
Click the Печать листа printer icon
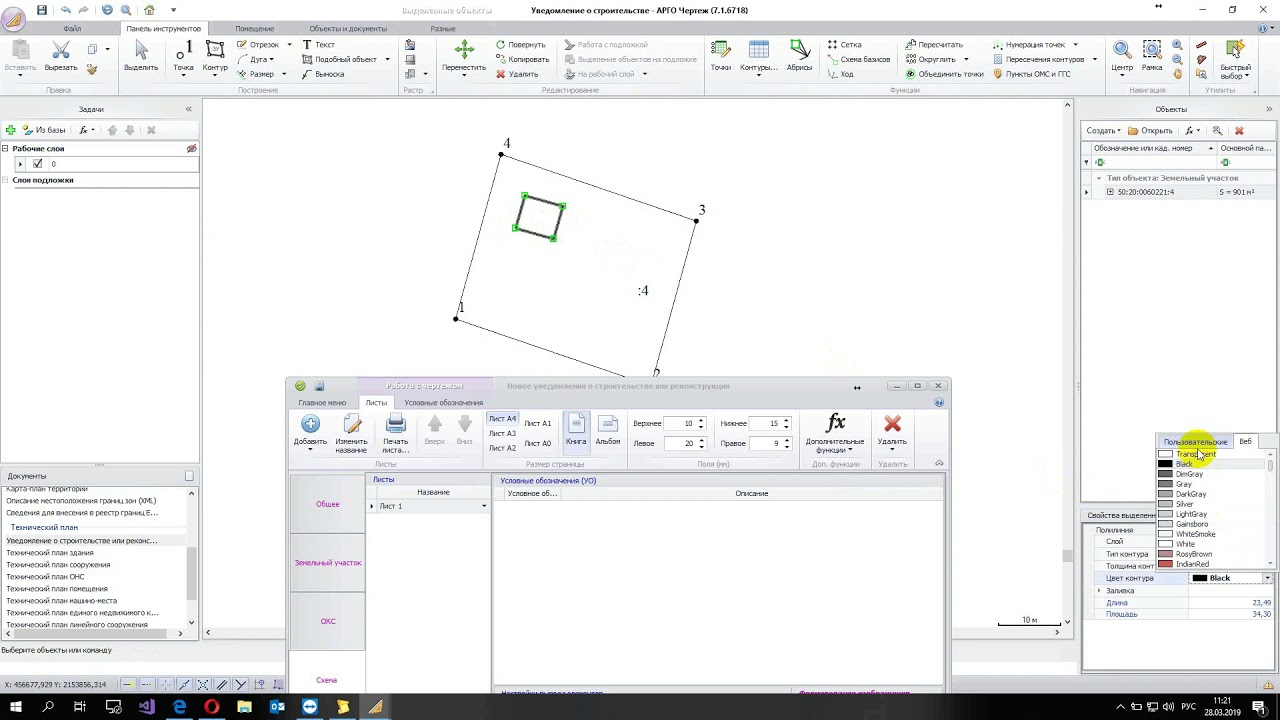[396, 434]
